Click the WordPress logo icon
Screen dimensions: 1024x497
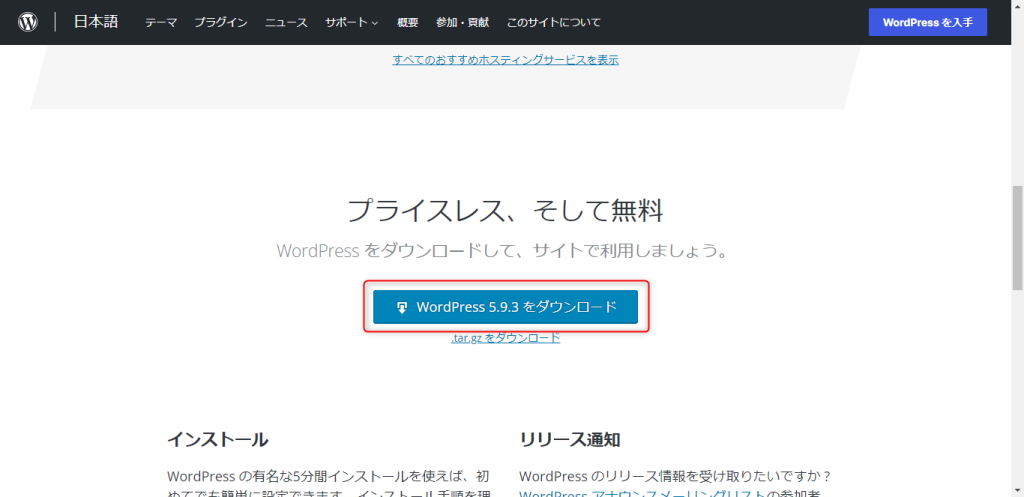[27, 22]
